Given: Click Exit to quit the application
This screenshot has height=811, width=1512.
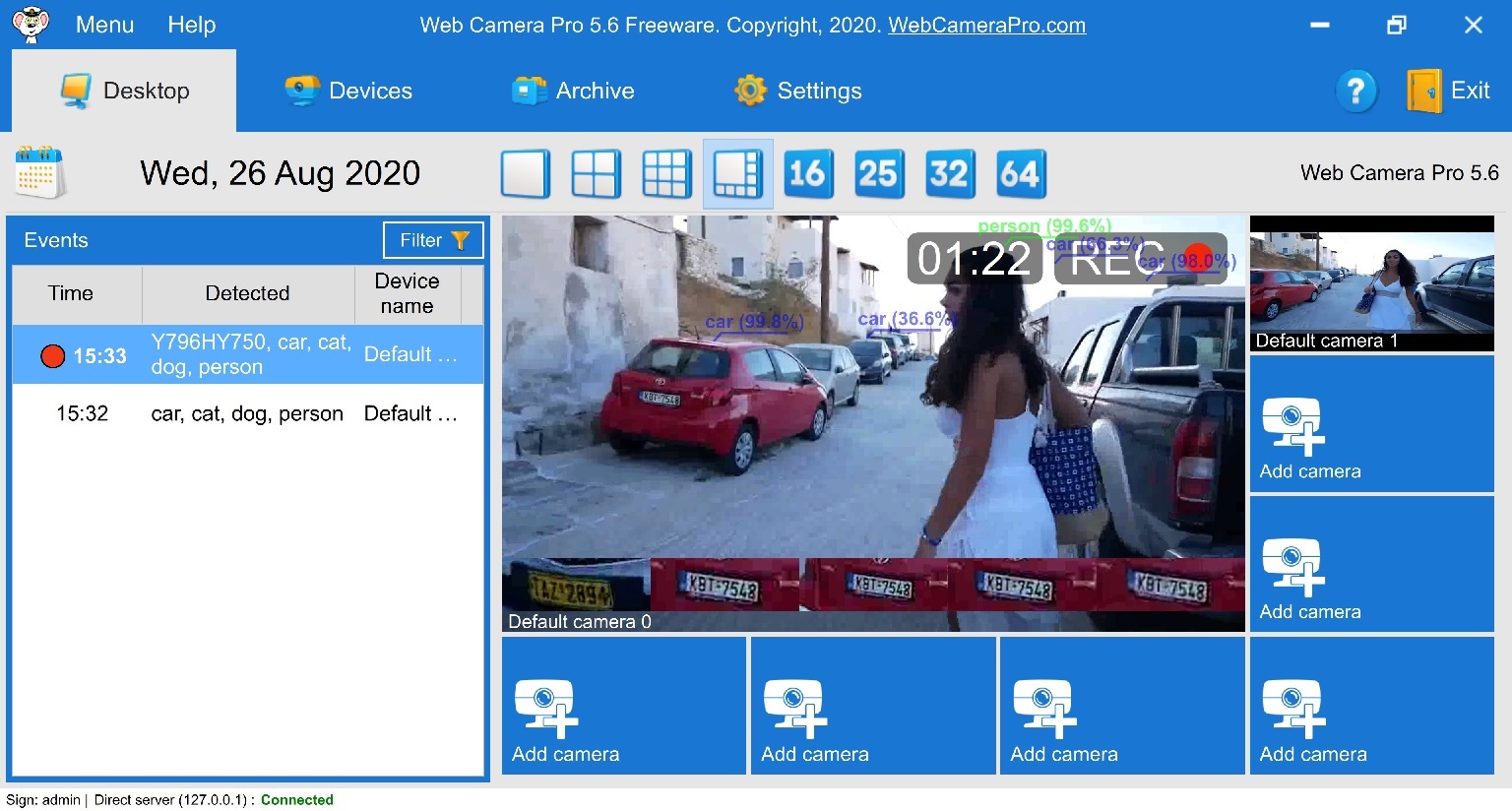Looking at the screenshot, I should pyautogui.click(x=1448, y=91).
